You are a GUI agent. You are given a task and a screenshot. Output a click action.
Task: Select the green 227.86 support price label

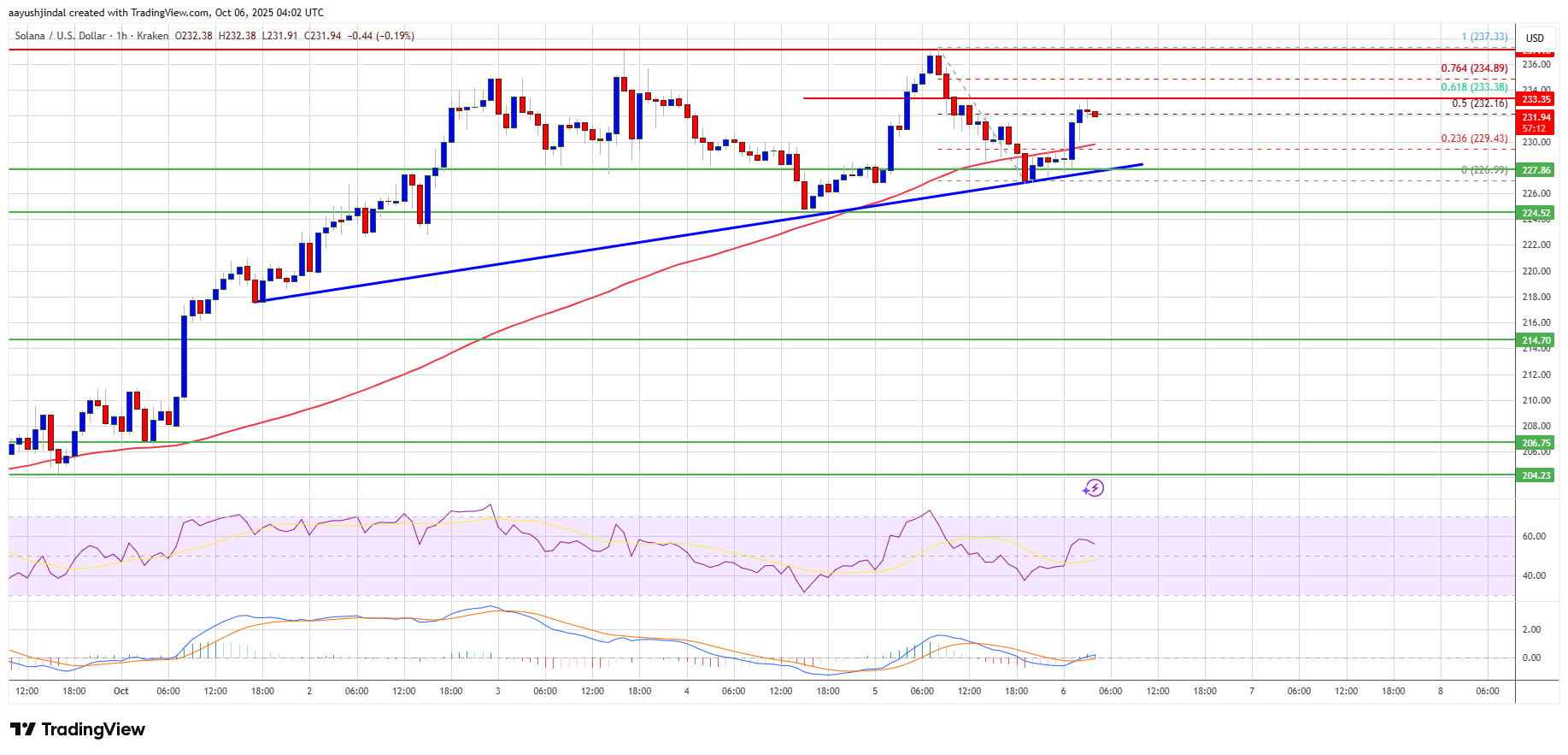tap(1536, 170)
